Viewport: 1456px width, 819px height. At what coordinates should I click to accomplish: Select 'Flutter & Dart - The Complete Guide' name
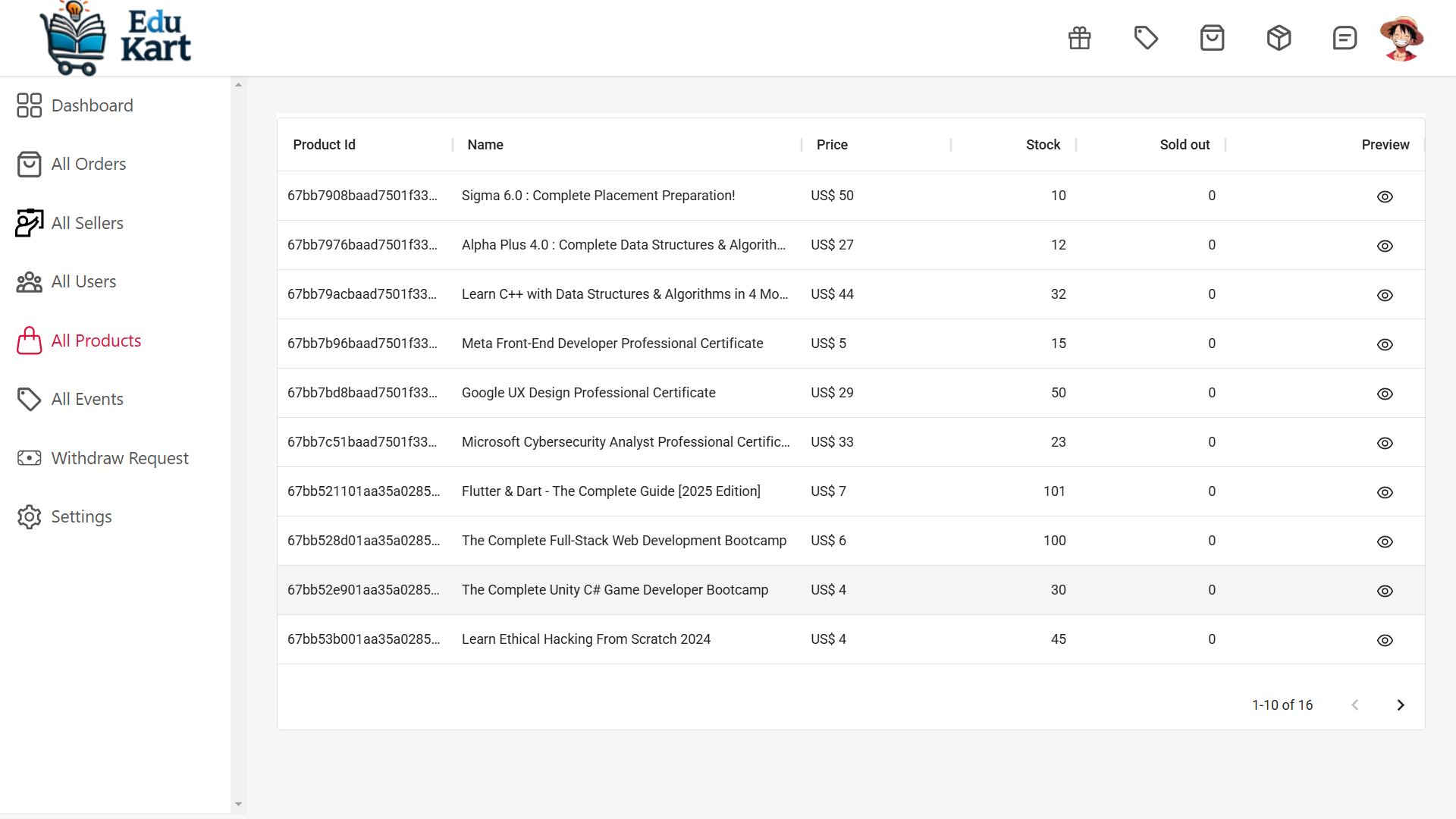(611, 491)
